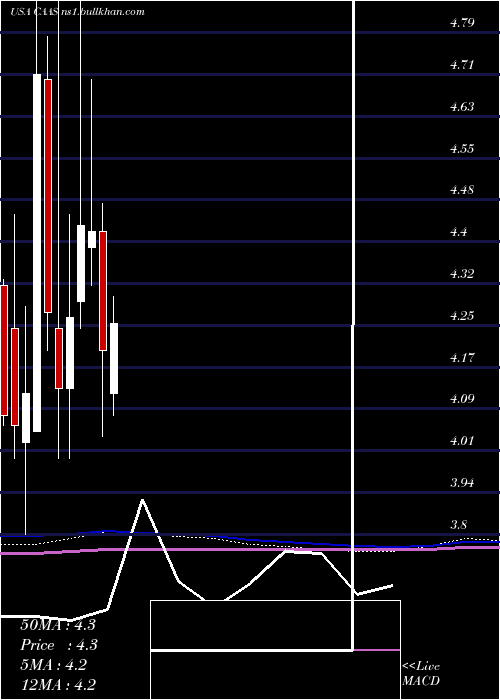Image resolution: width=500 pixels, height=700 pixels.
Task: Click the 4.32 price axis label
Action: 462,274
